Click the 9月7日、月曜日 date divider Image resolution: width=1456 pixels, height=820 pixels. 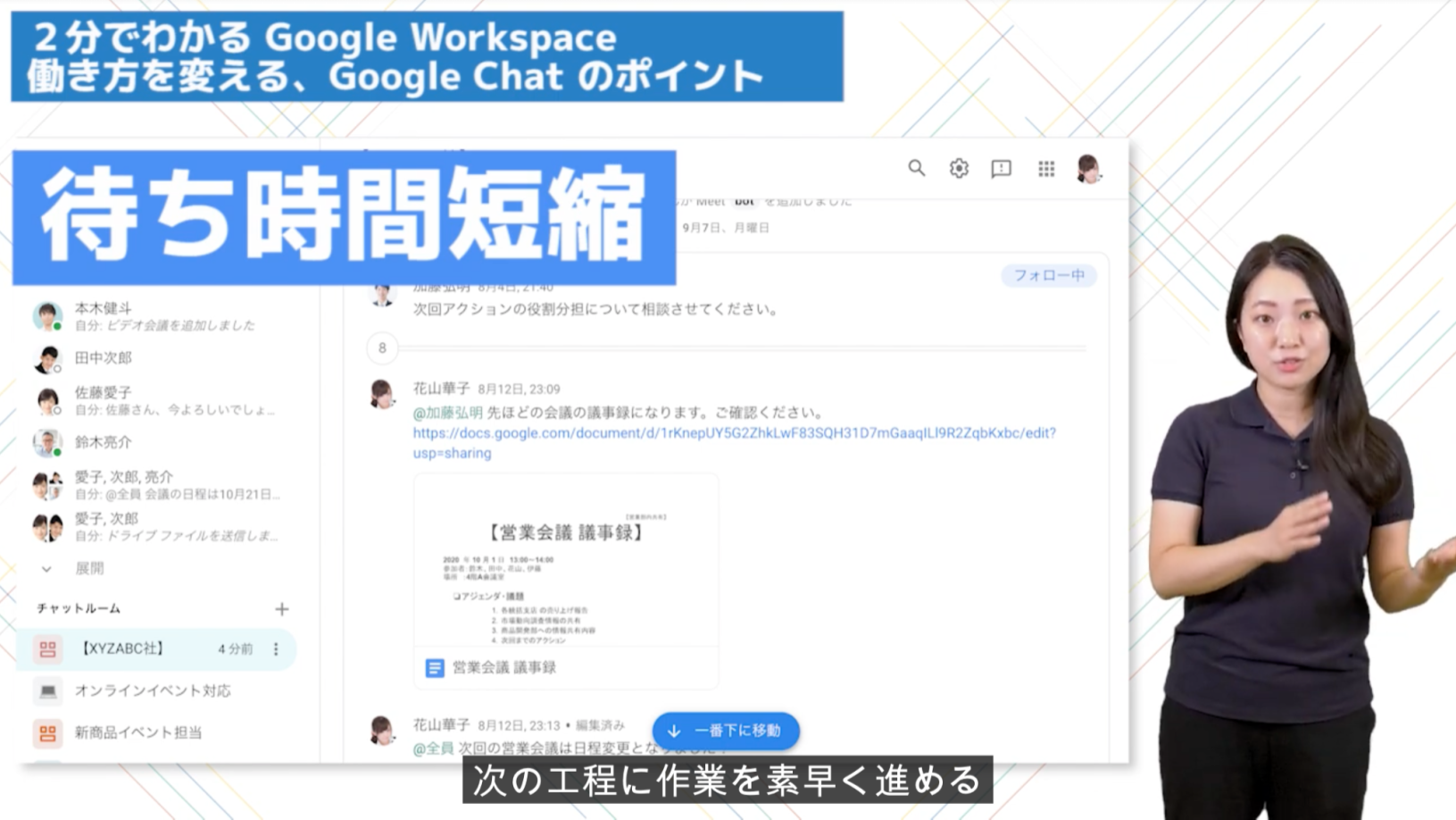pos(725,228)
